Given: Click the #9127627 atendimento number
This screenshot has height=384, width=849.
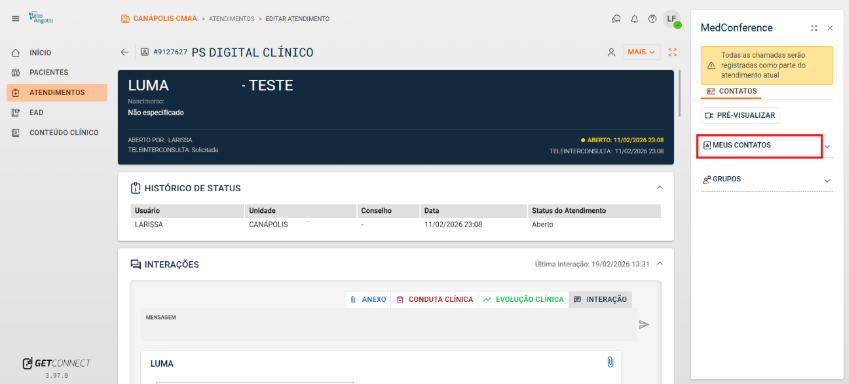Looking at the screenshot, I should 170,52.
